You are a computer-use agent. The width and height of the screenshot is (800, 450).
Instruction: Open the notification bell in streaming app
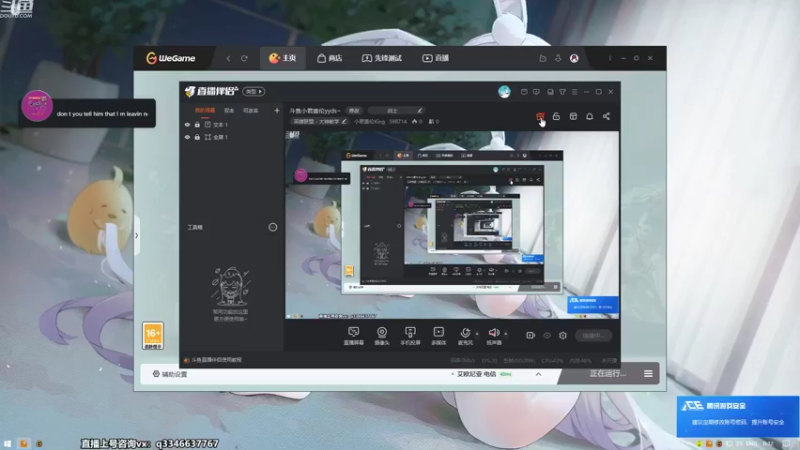589,116
